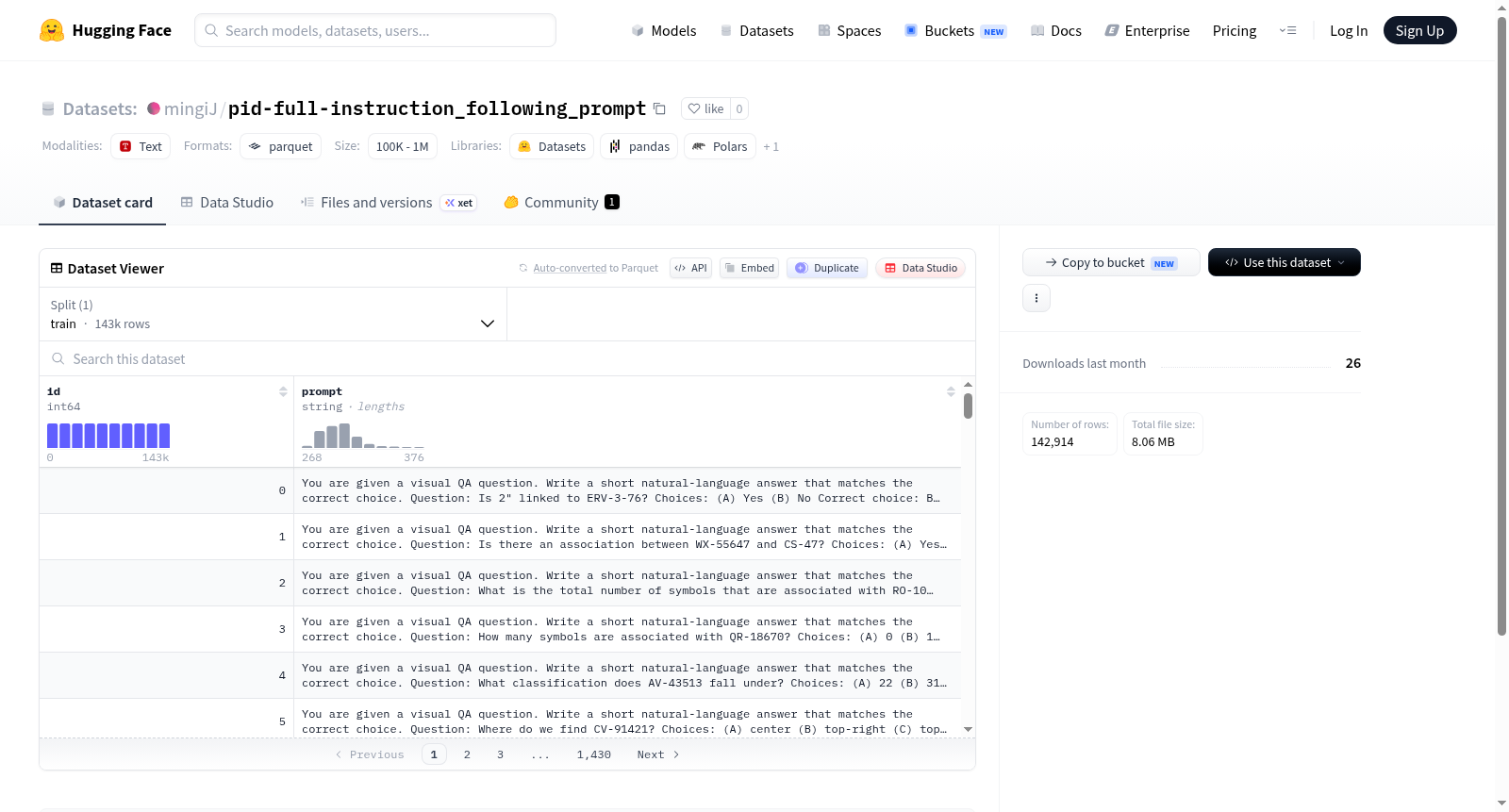This screenshot has height=812, width=1509.
Task: Click the API button in Dataset Viewer
Action: click(690, 268)
